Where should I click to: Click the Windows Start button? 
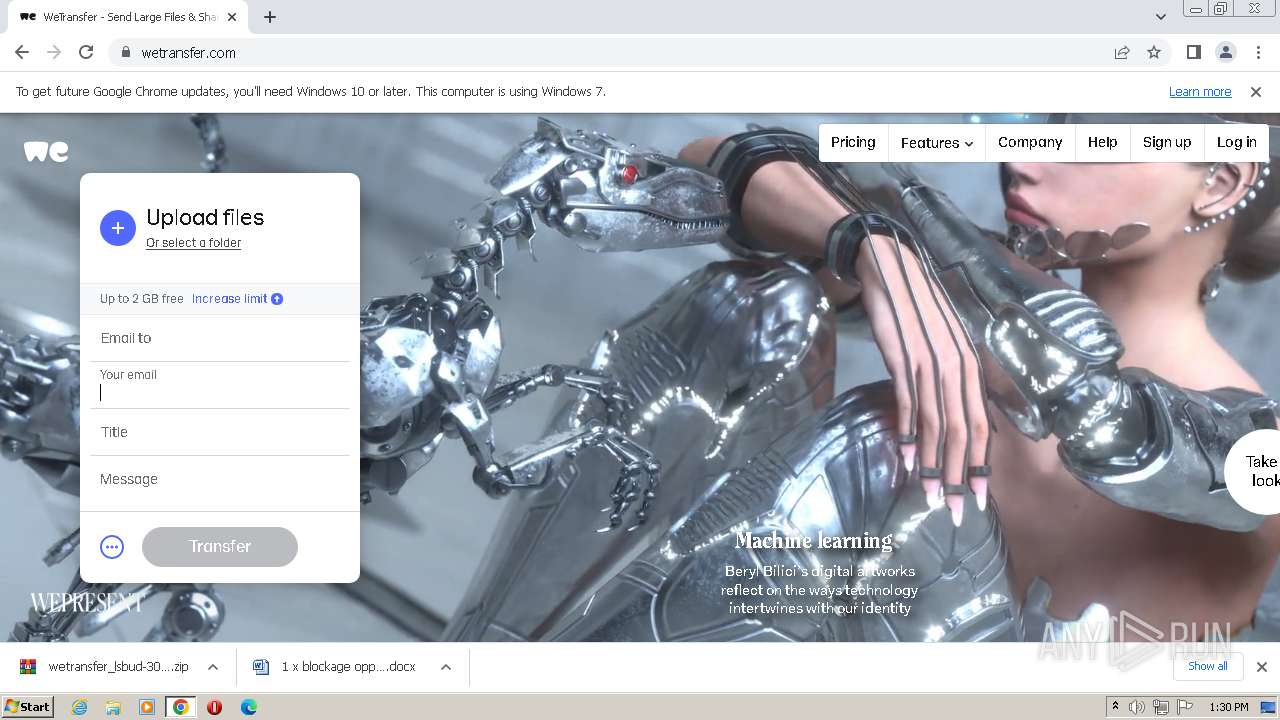pos(28,707)
